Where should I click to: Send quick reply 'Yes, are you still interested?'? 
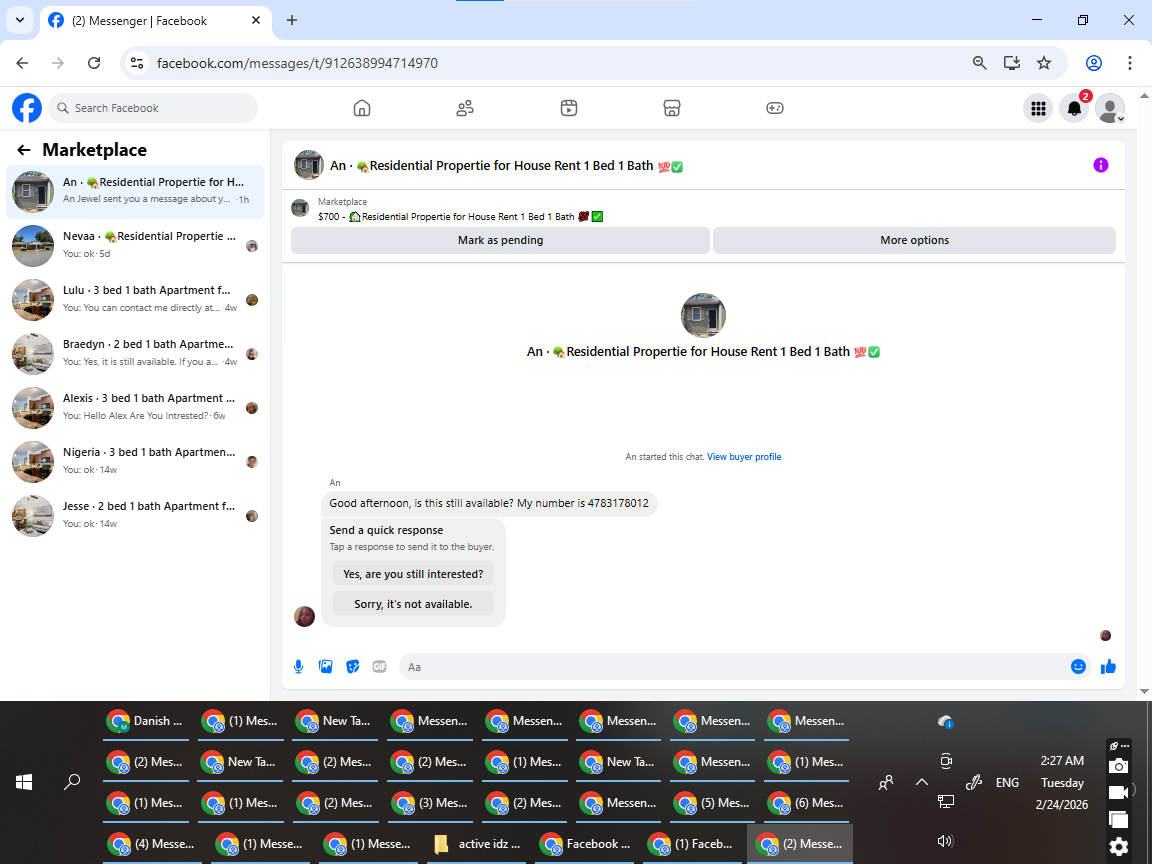point(413,574)
